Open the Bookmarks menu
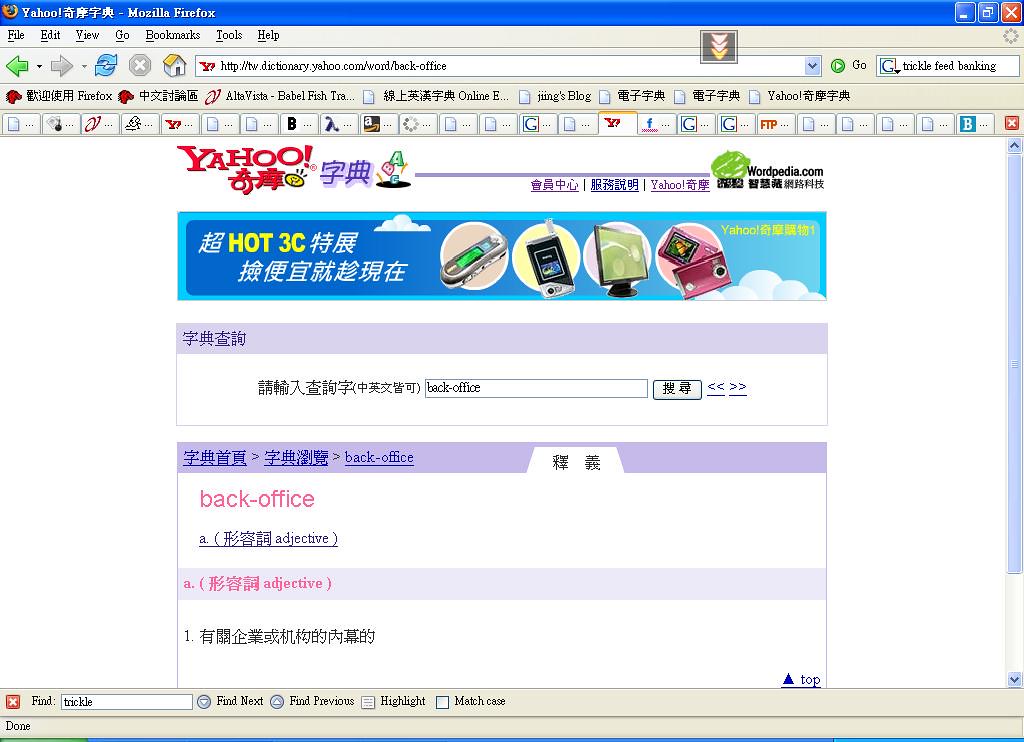The image size is (1024, 742). [x=172, y=35]
